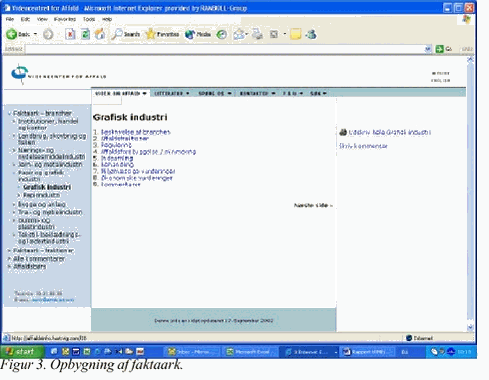Open Affaldsbørs in the sidebar
489x380 pixels.
click(29, 266)
